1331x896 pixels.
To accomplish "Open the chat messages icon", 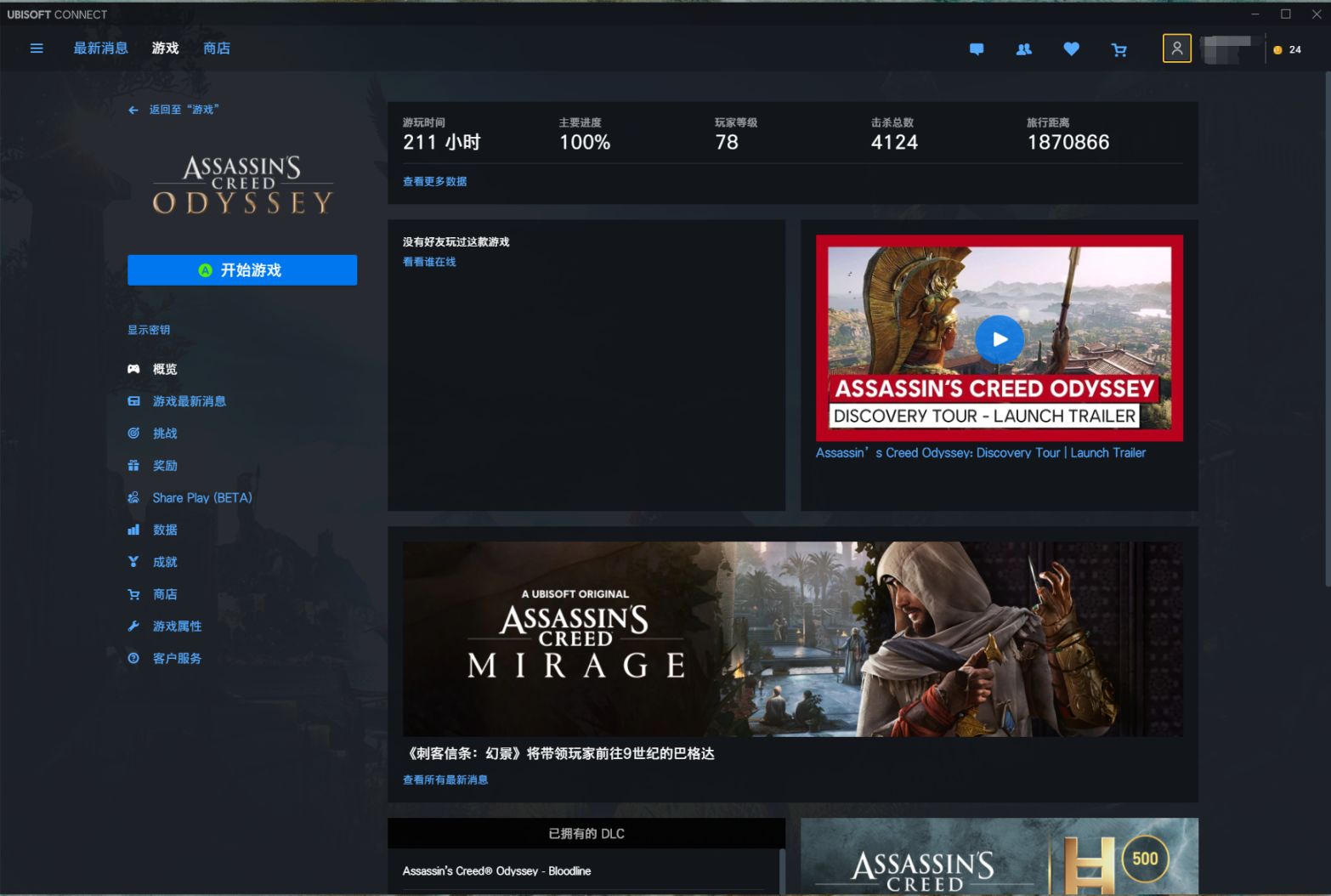I will click(977, 49).
